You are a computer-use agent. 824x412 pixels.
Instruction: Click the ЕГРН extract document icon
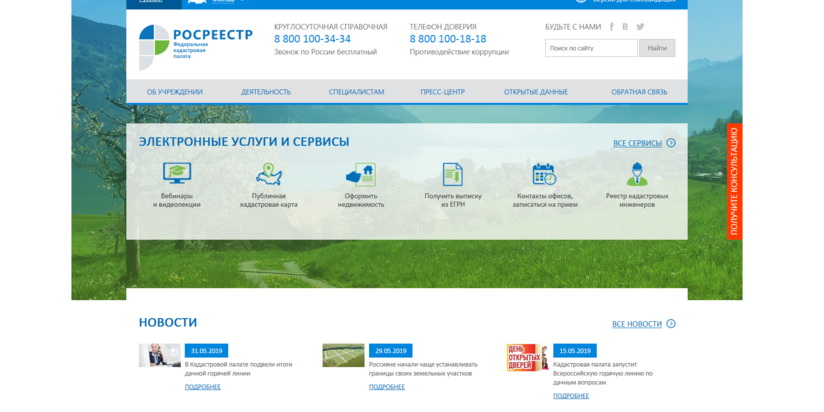(x=452, y=174)
